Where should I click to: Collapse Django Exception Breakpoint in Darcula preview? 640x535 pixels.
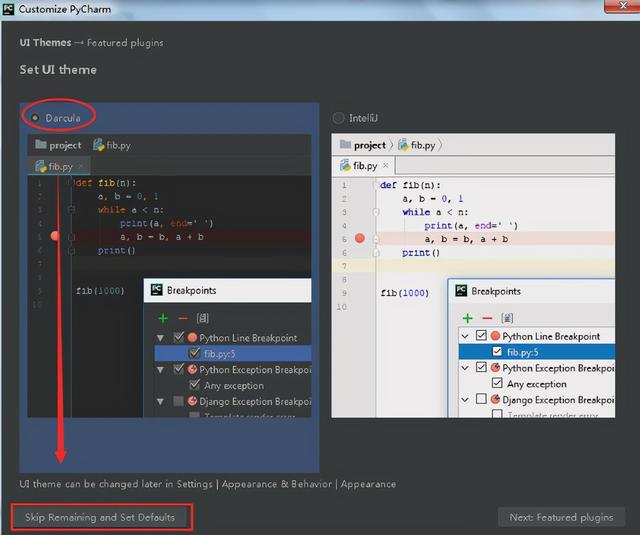(160, 402)
